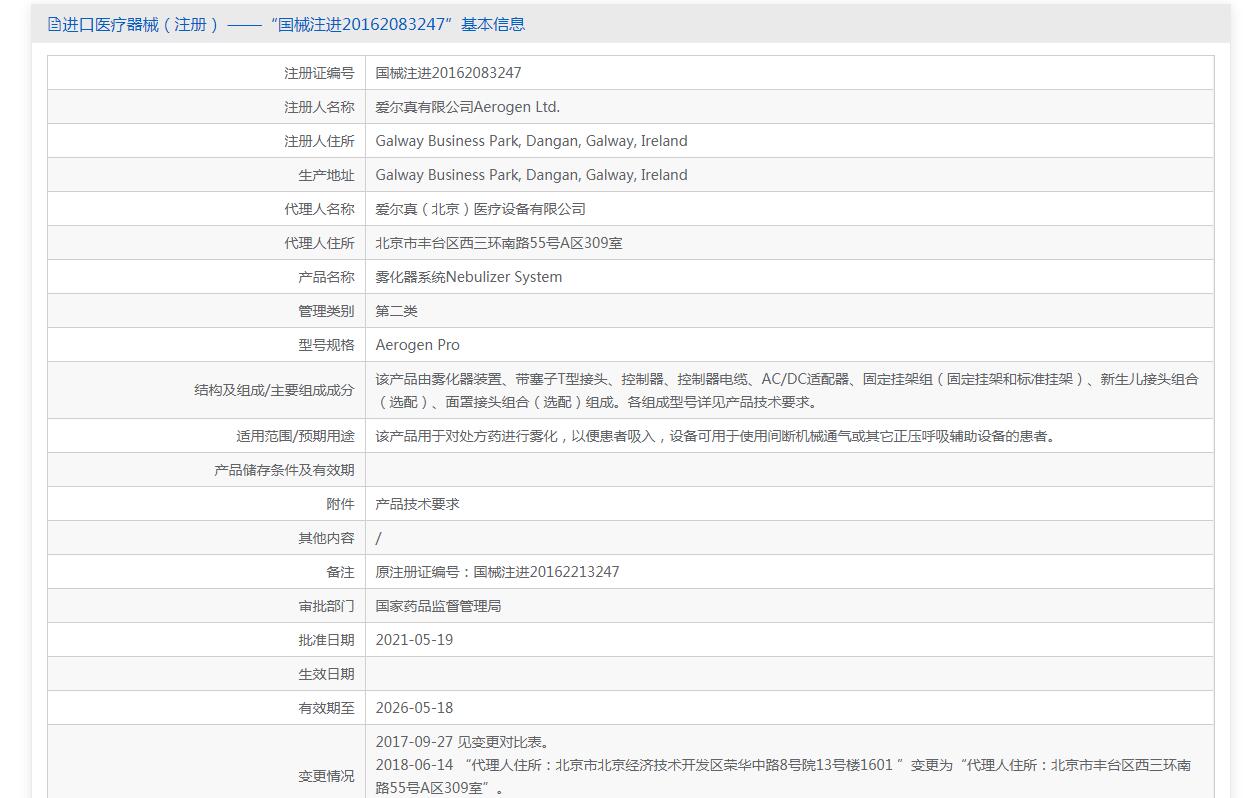Click the 代理人住所 label

click(319, 243)
